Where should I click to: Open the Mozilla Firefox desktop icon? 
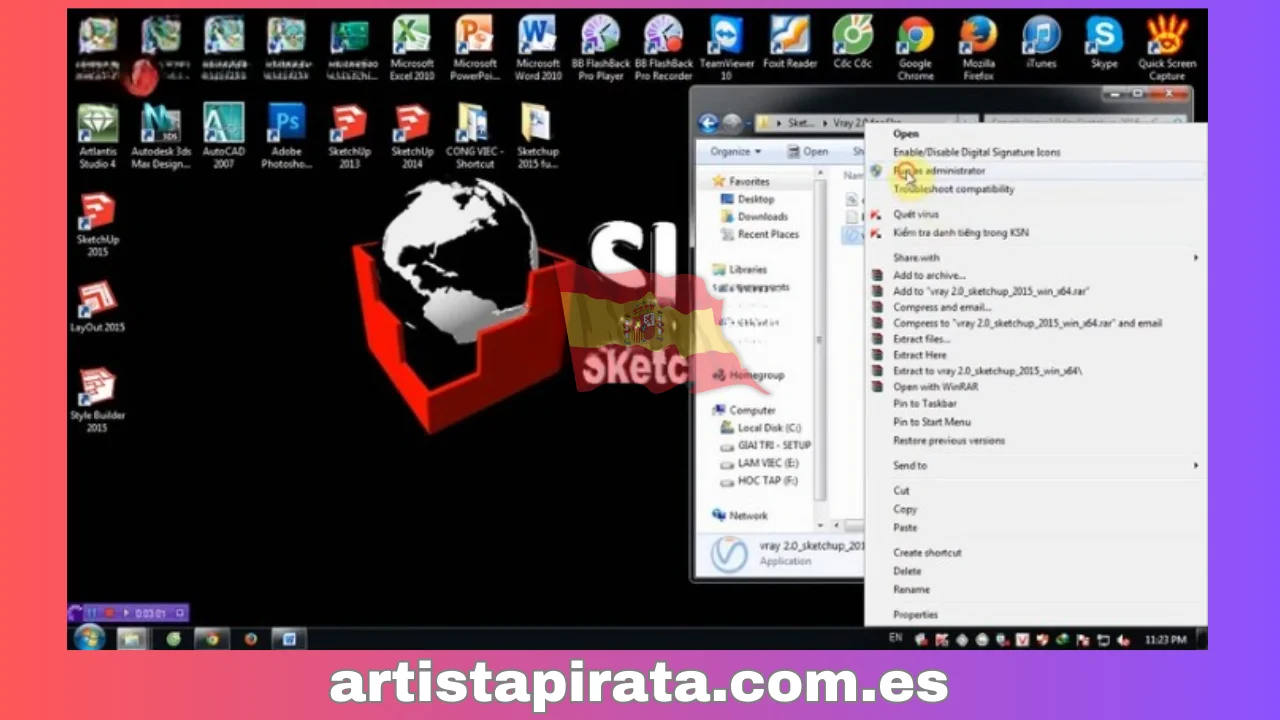[978, 48]
